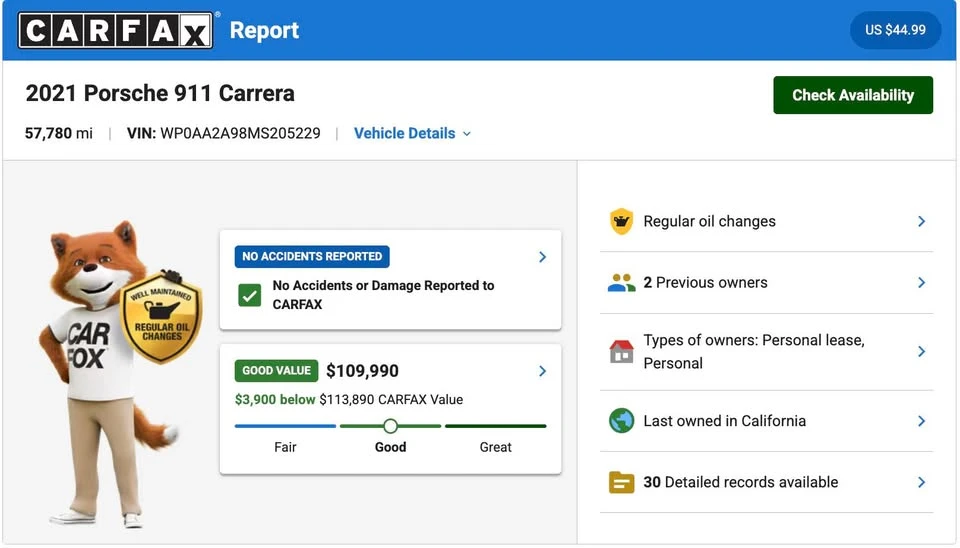Click 'Types of owners: Personal lease, Personal'
The image size is (960, 548).
754,351
